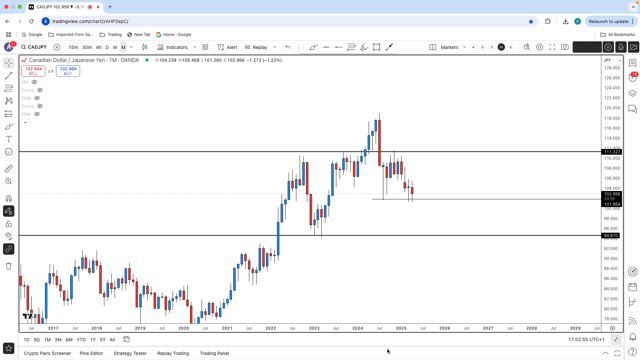
Task: Open the indicator templates grid icon
Action: click(x=205, y=47)
